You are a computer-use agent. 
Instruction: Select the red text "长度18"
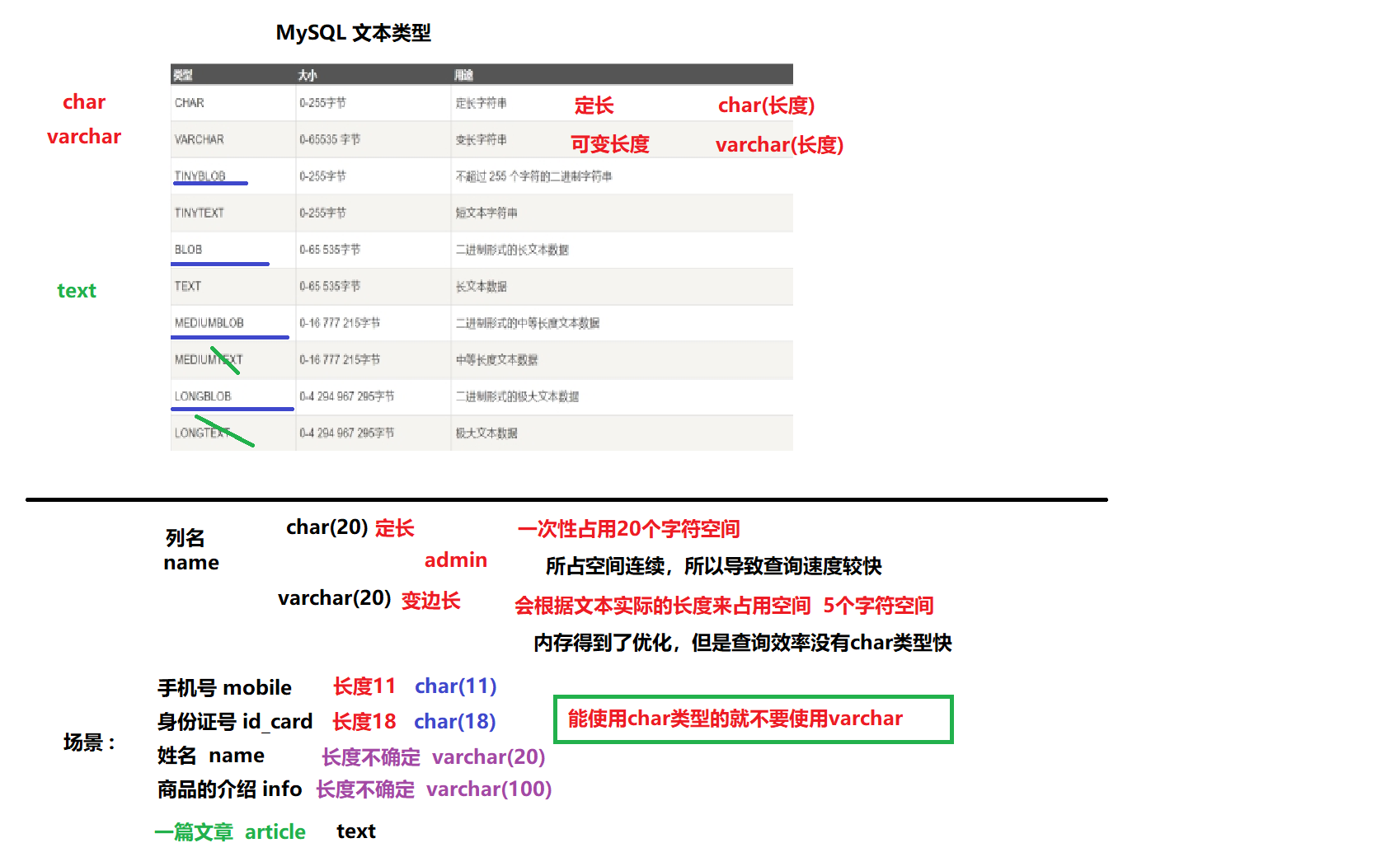(364, 722)
